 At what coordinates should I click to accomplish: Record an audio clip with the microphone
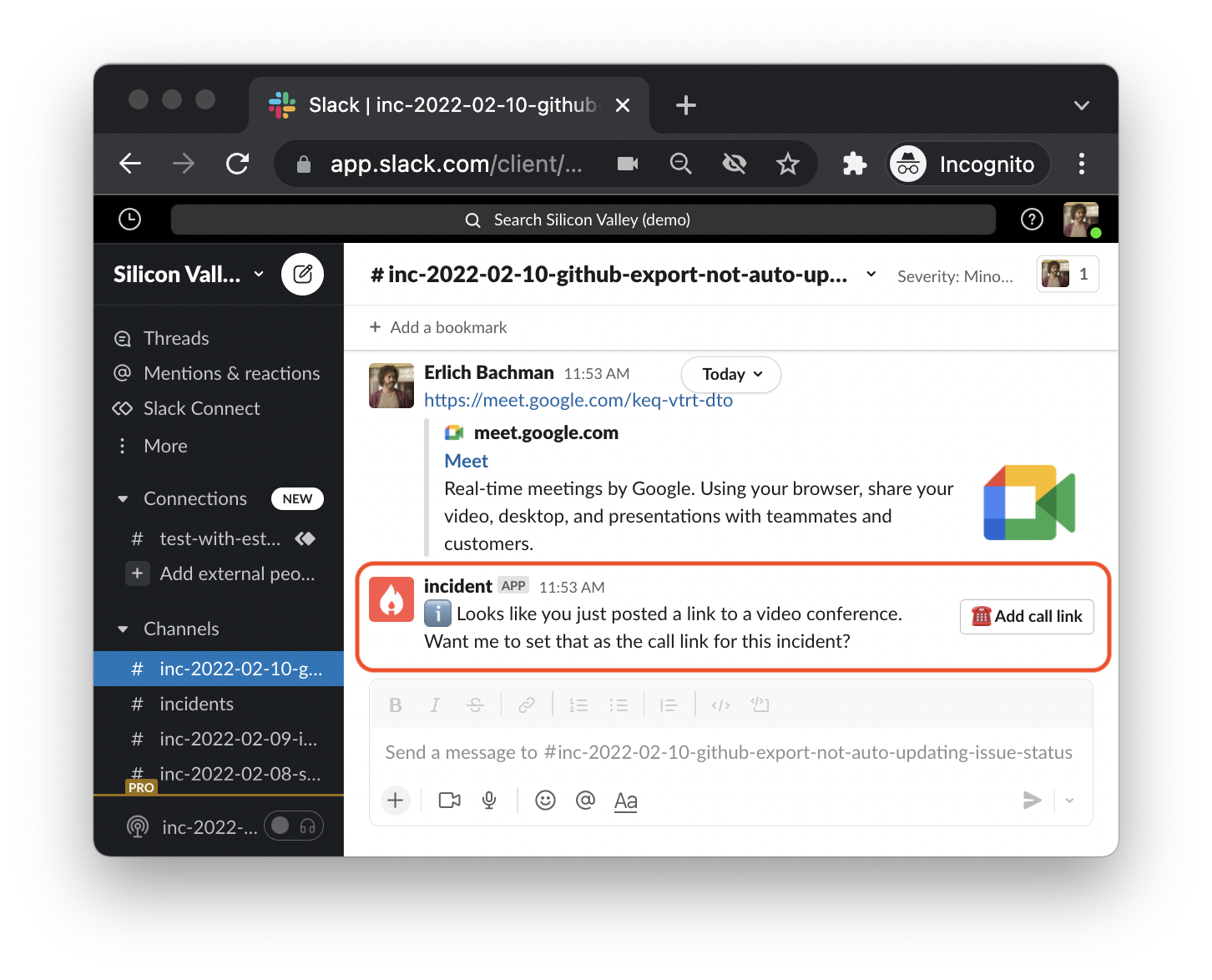pos(489,801)
